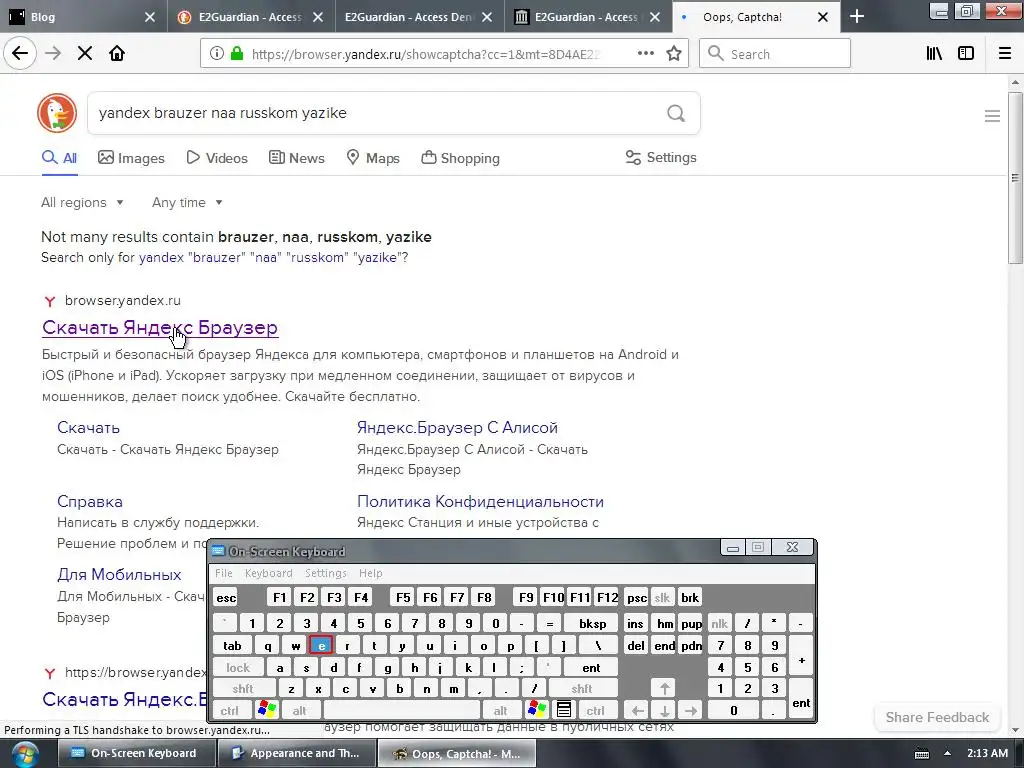Open Firefox Library icon
The image size is (1024, 768).
coord(935,54)
